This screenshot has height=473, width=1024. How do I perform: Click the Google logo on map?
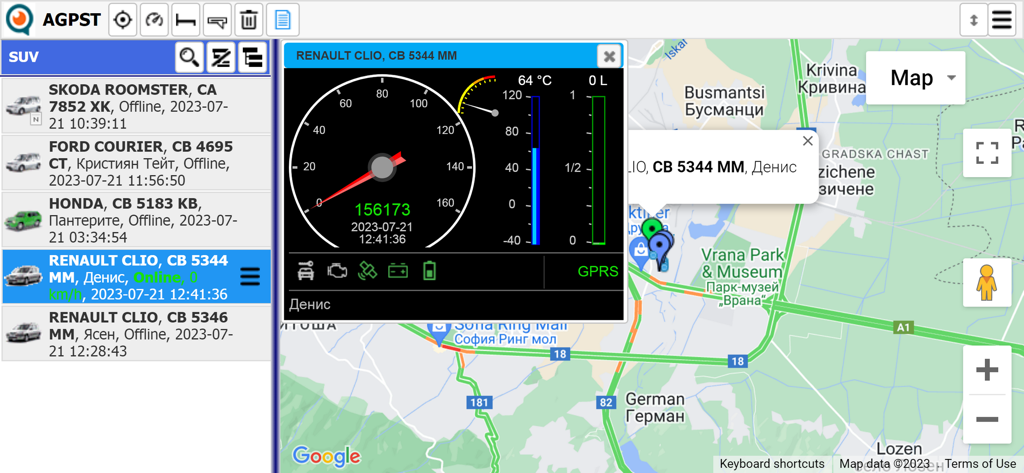(326, 455)
